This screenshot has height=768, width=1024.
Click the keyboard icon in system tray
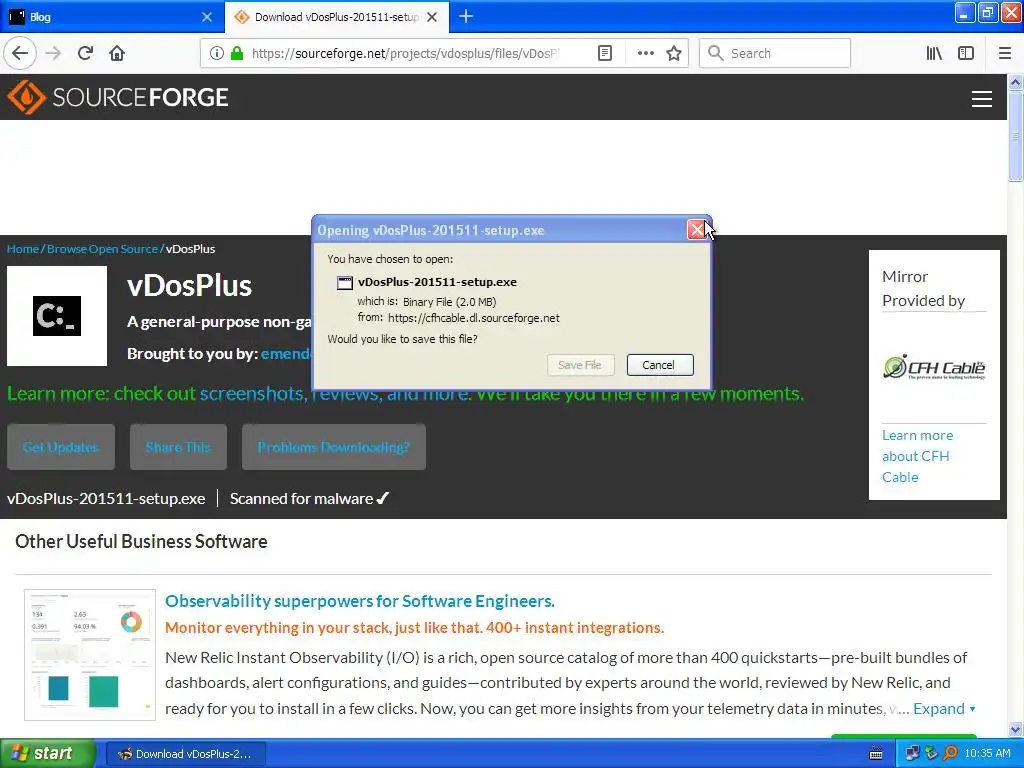tap(876, 754)
